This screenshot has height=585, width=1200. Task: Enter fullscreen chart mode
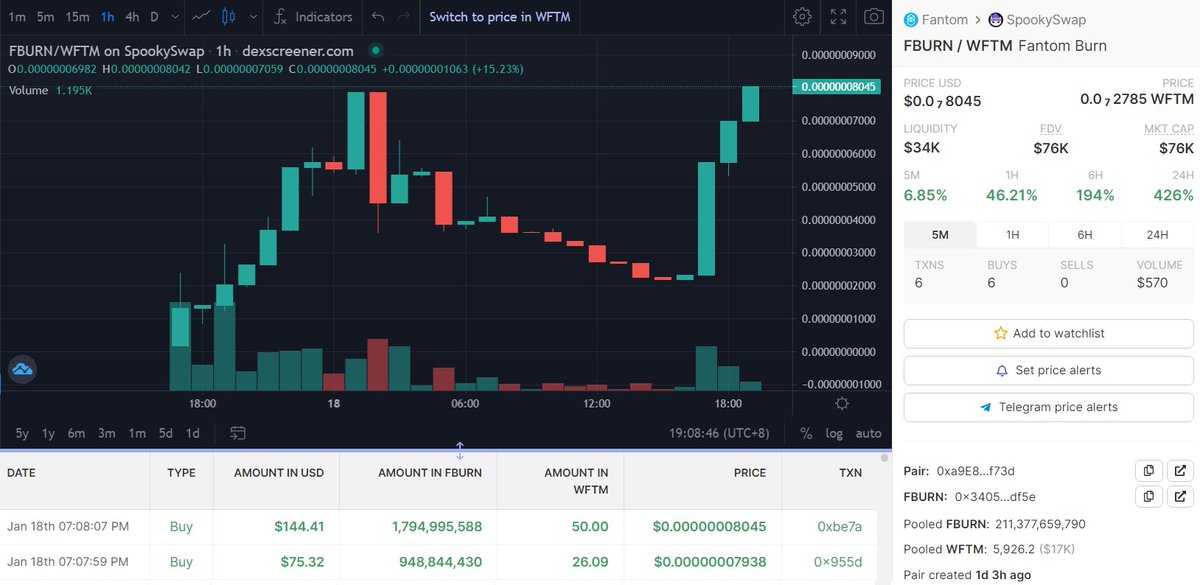click(839, 17)
